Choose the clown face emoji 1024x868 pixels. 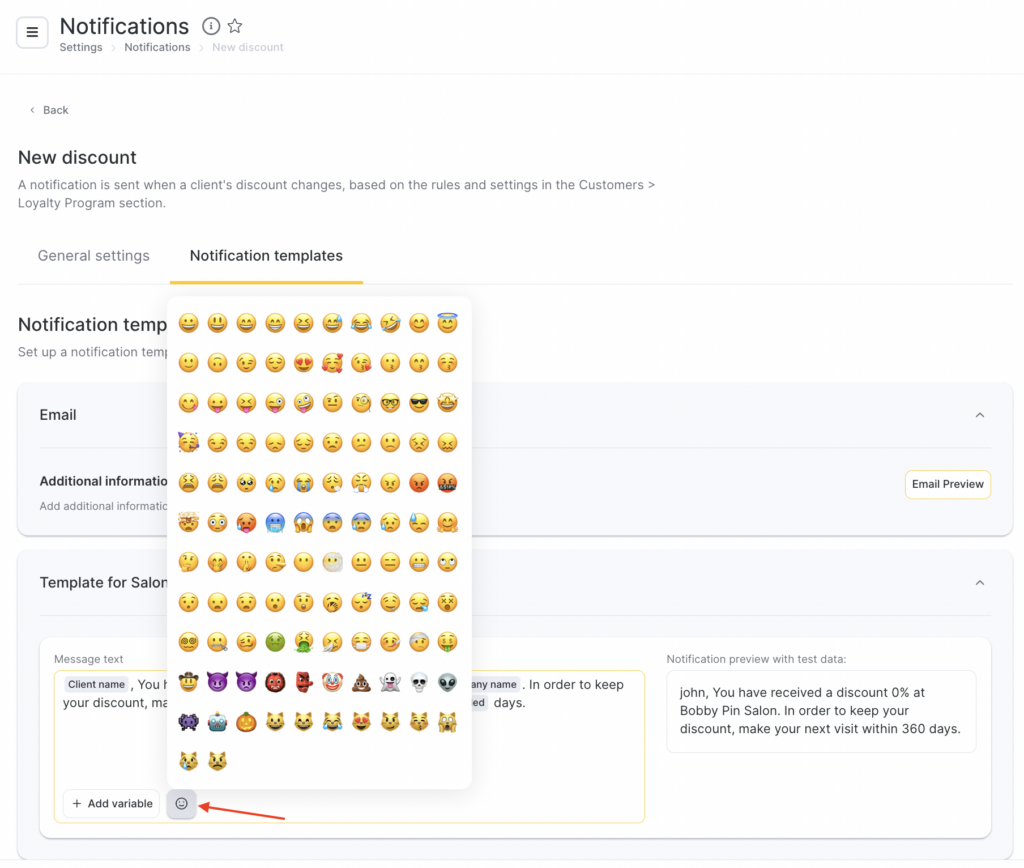(x=332, y=683)
